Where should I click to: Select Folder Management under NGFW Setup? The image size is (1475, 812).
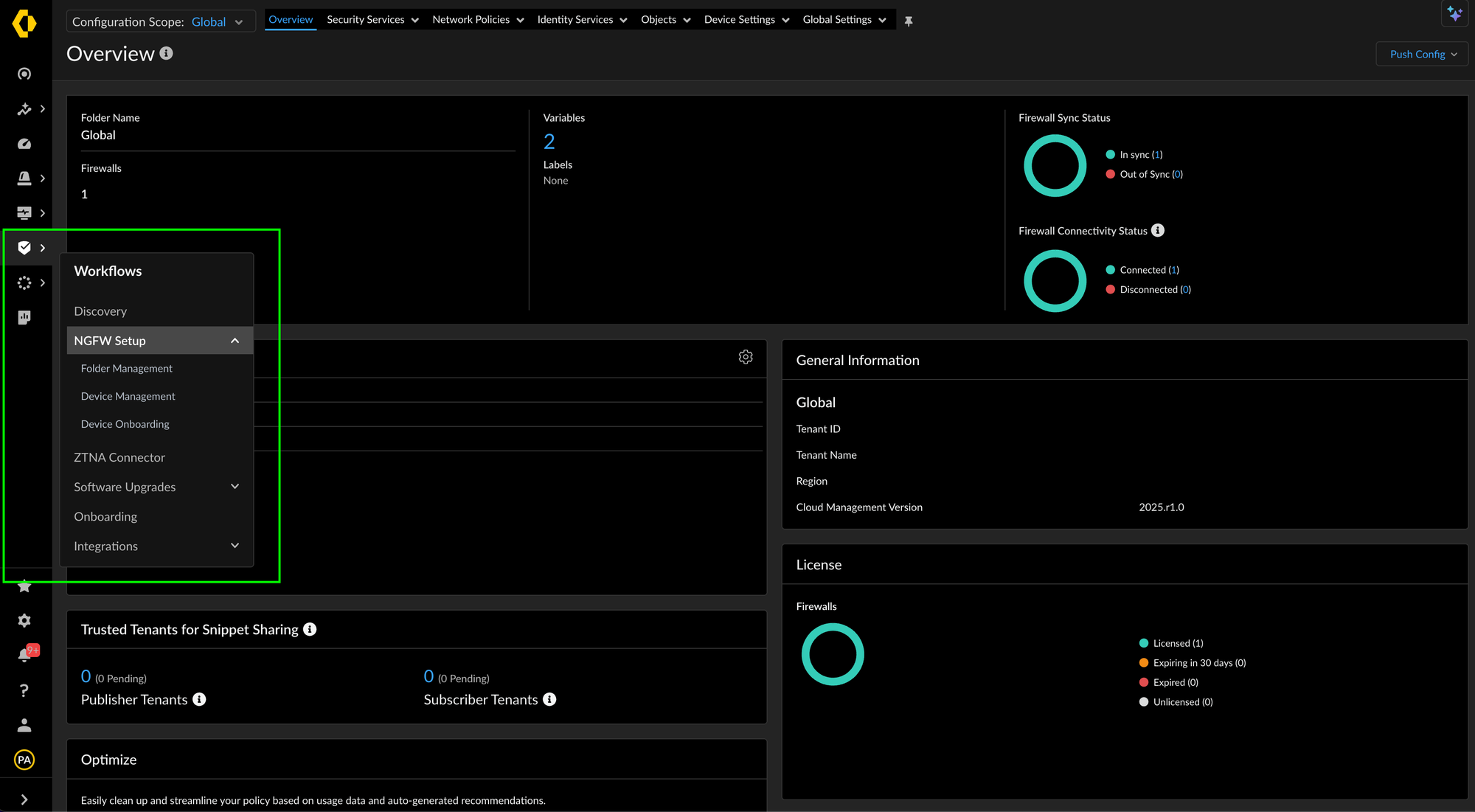[x=127, y=368]
